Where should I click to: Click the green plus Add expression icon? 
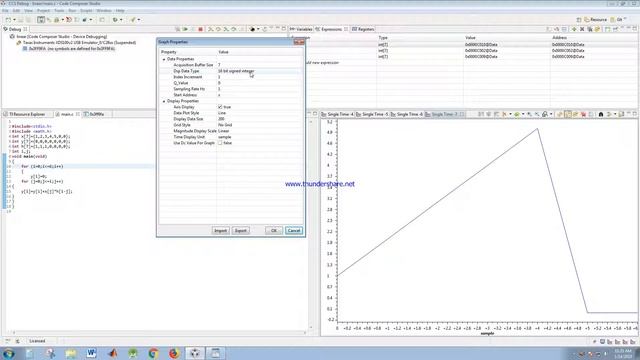pyautogui.click(x=574, y=29)
